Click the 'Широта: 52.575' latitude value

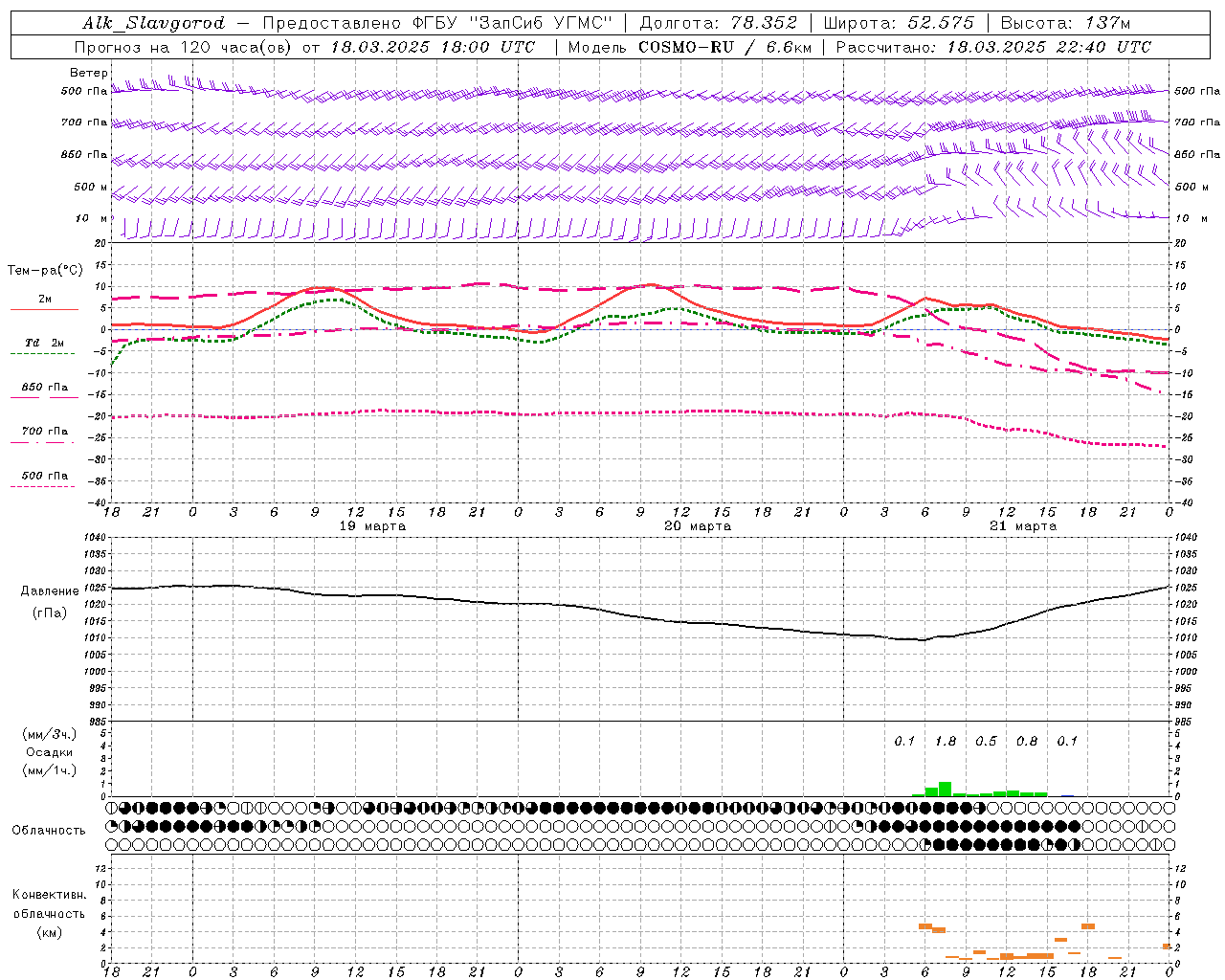tap(899, 23)
